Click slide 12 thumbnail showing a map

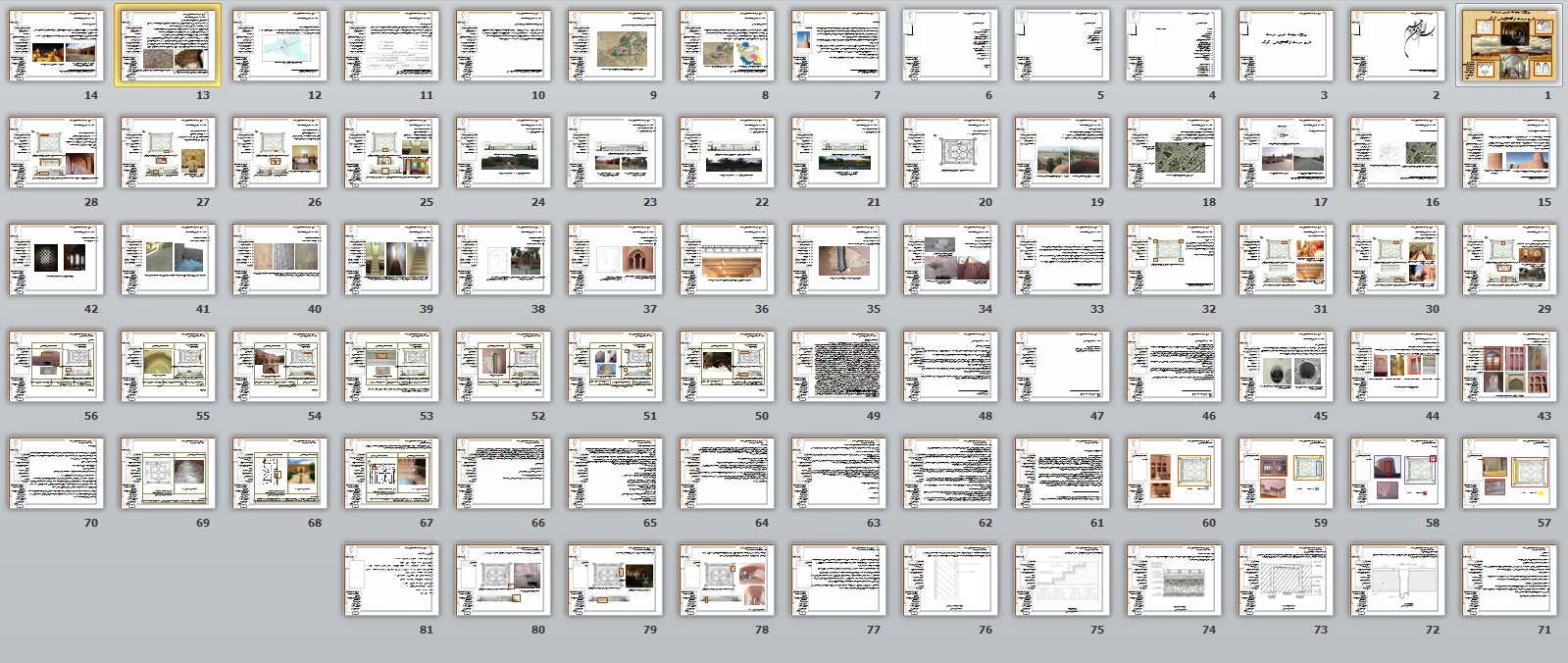[279, 46]
